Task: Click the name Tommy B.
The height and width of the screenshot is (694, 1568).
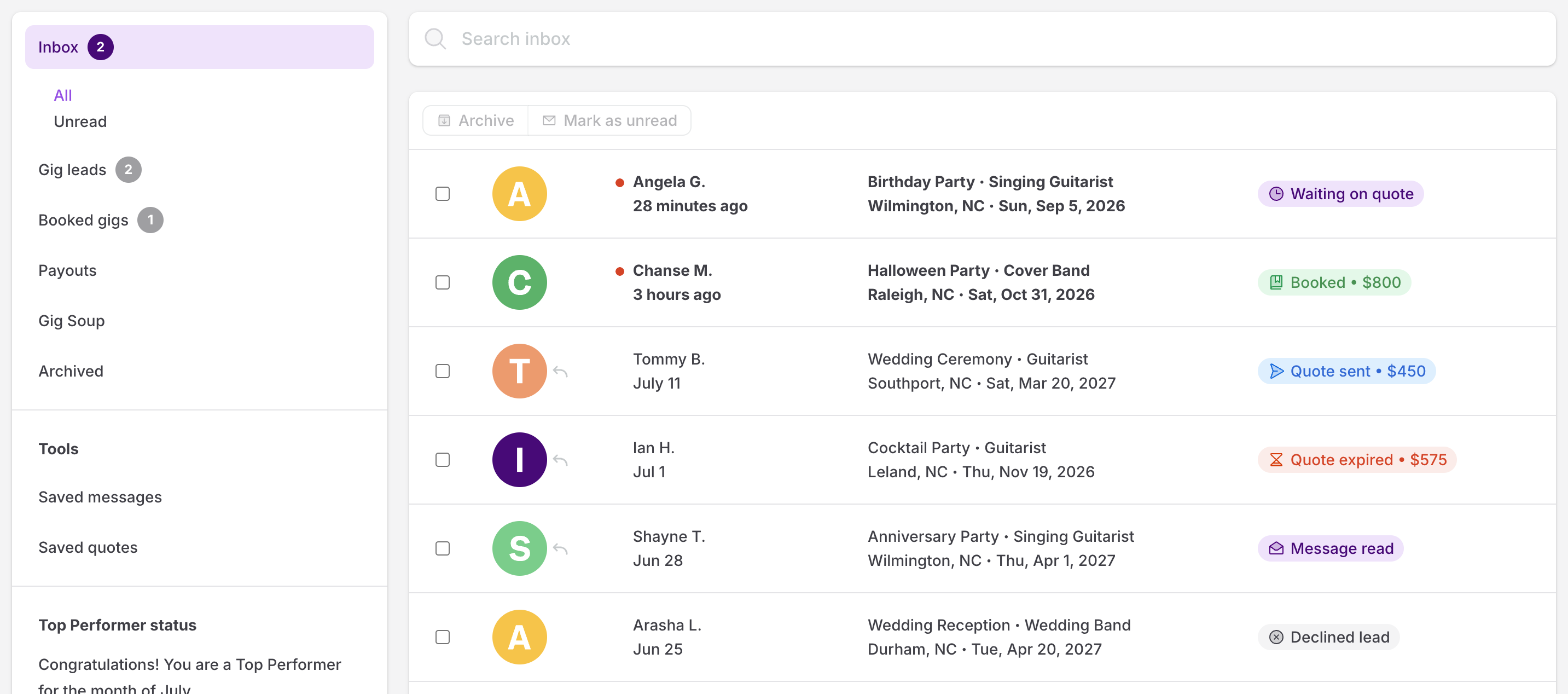Action: tap(669, 359)
